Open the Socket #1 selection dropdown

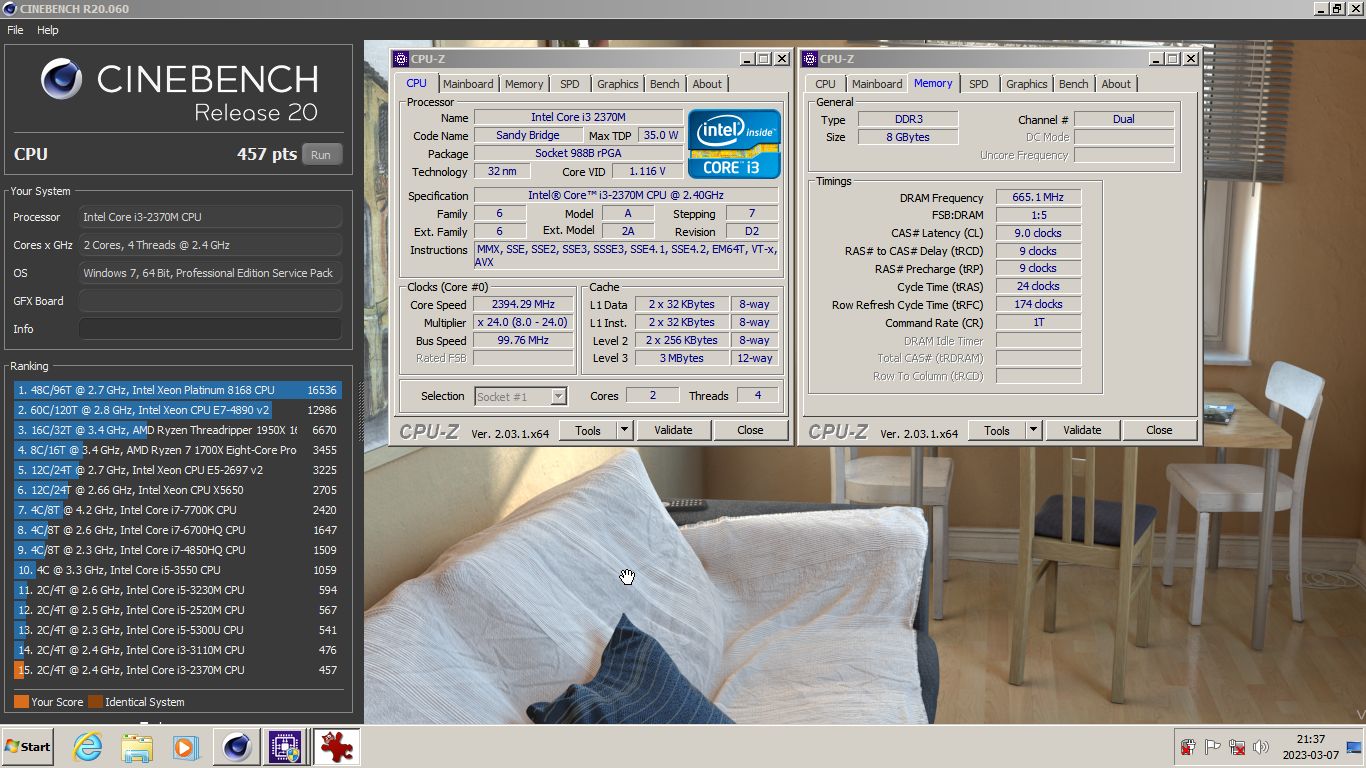[x=521, y=396]
